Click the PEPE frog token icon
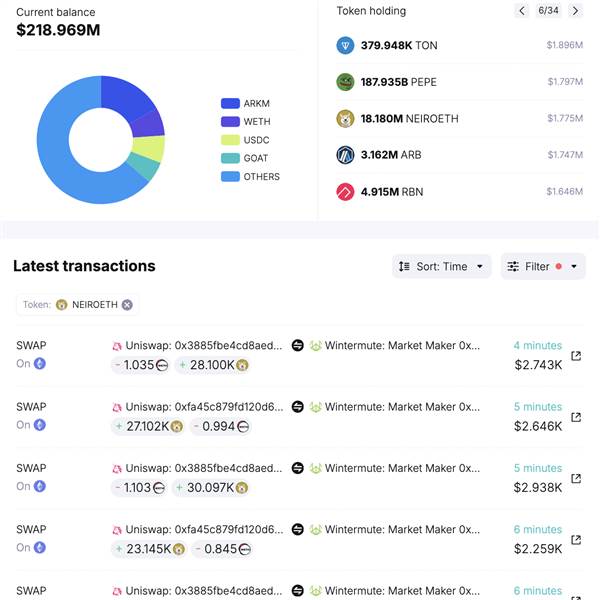The height and width of the screenshot is (600, 600). (x=345, y=82)
